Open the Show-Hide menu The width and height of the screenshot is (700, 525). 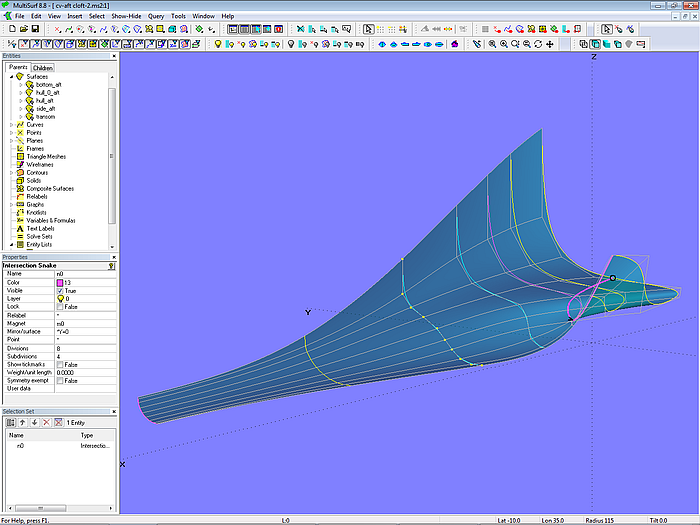[x=126, y=16]
